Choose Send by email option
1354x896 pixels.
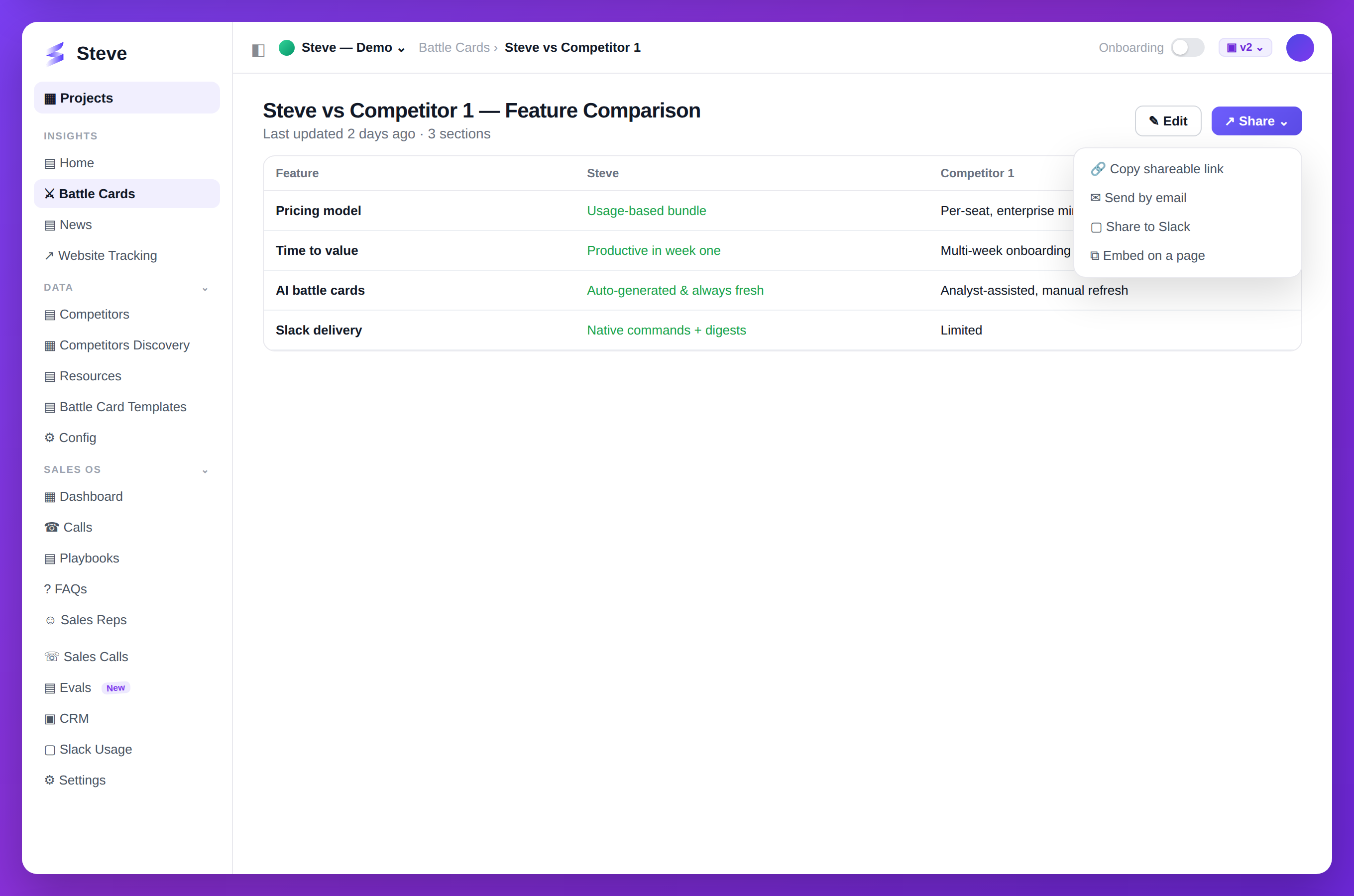pyautogui.click(x=1187, y=198)
